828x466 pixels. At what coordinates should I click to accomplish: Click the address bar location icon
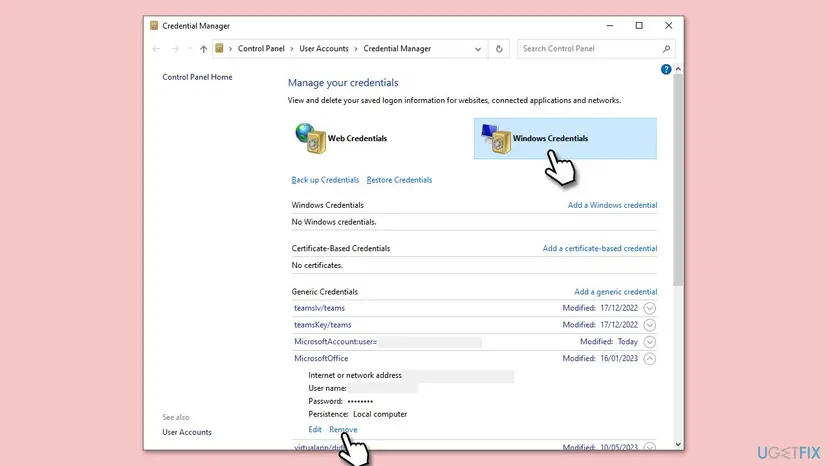219,48
